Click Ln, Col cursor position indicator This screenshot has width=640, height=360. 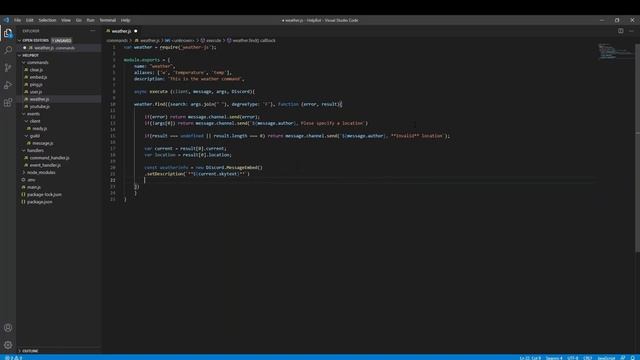click(530, 358)
